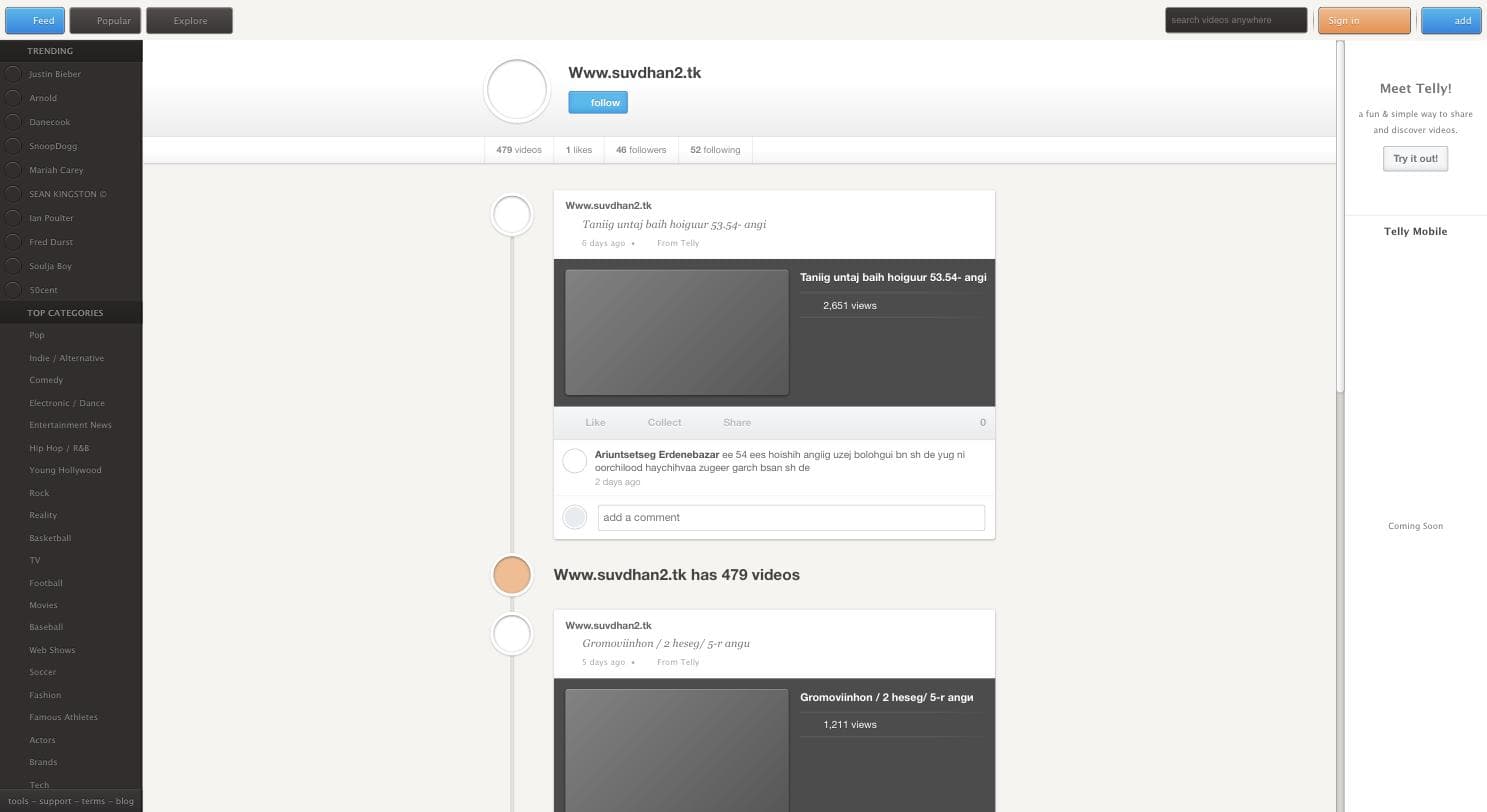Open the Comedy category
The image size is (1487, 812).
pyautogui.click(x=46, y=380)
